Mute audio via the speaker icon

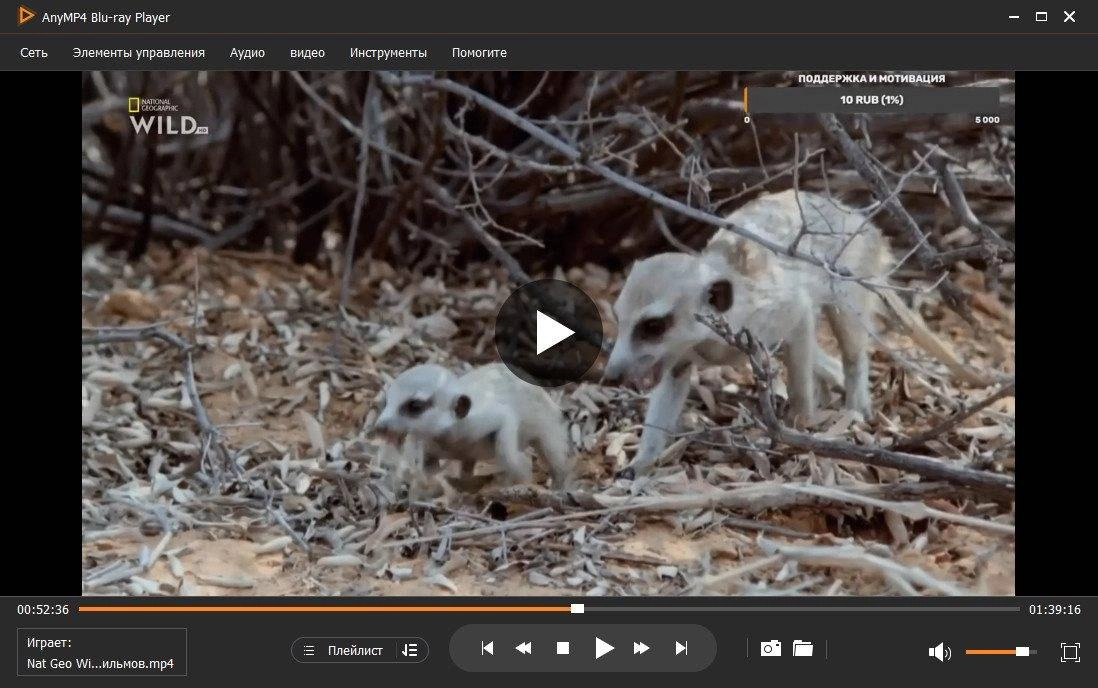coord(940,652)
